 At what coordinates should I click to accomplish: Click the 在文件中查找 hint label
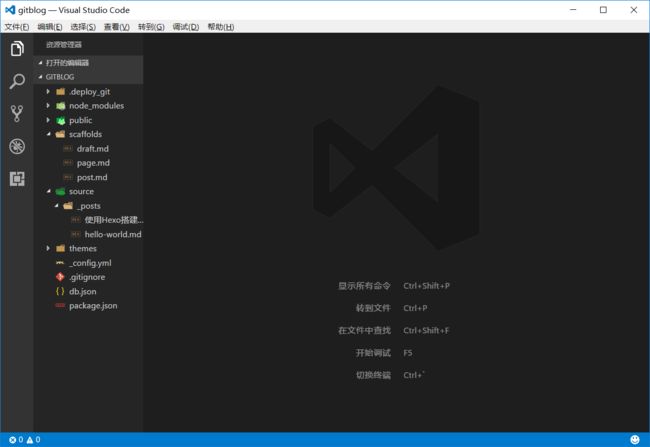[364, 330]
